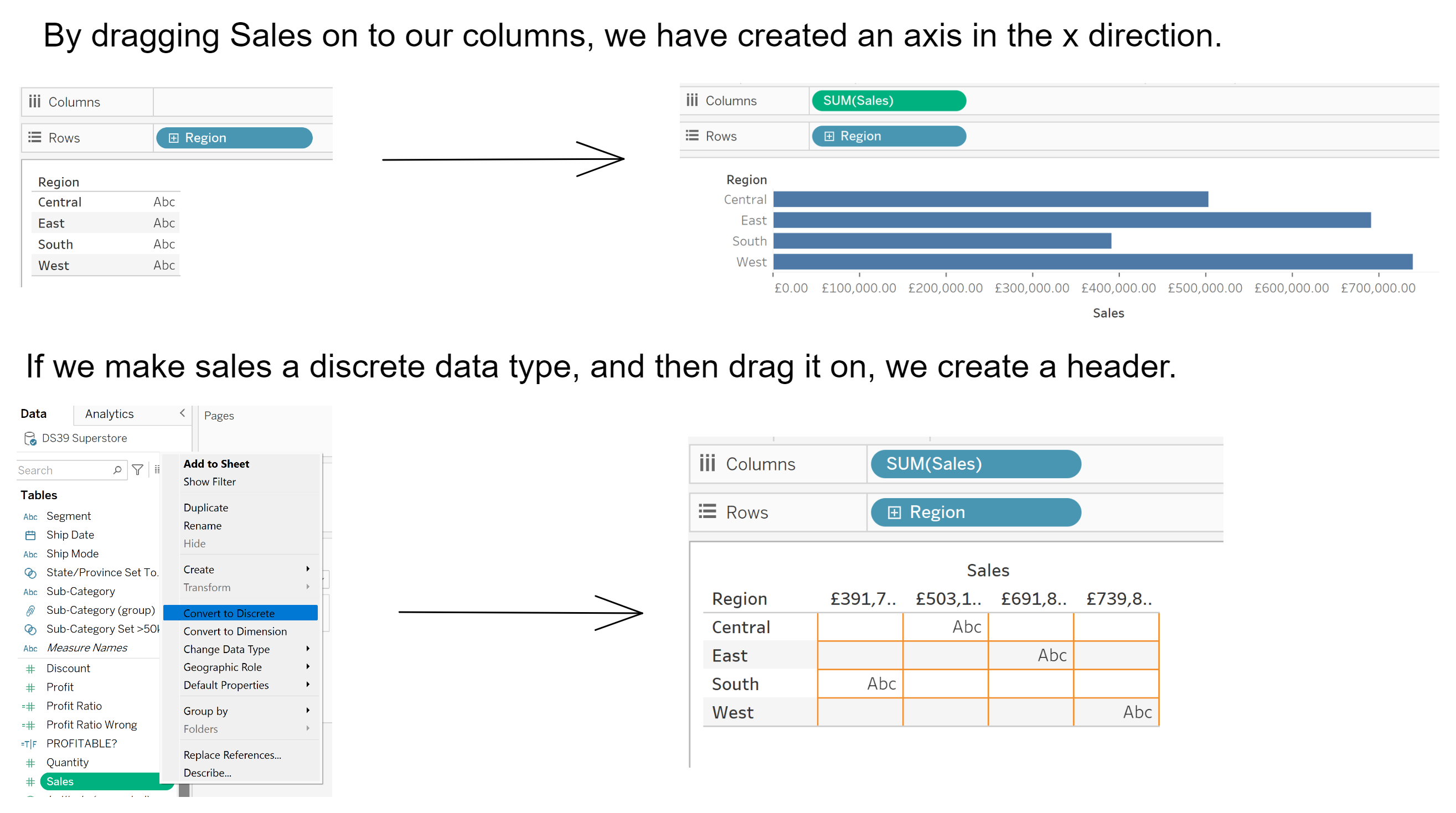Collapse the Data pane with the chevron
The width and height of the screenshot is (1456, 813).
coord(182,413)
